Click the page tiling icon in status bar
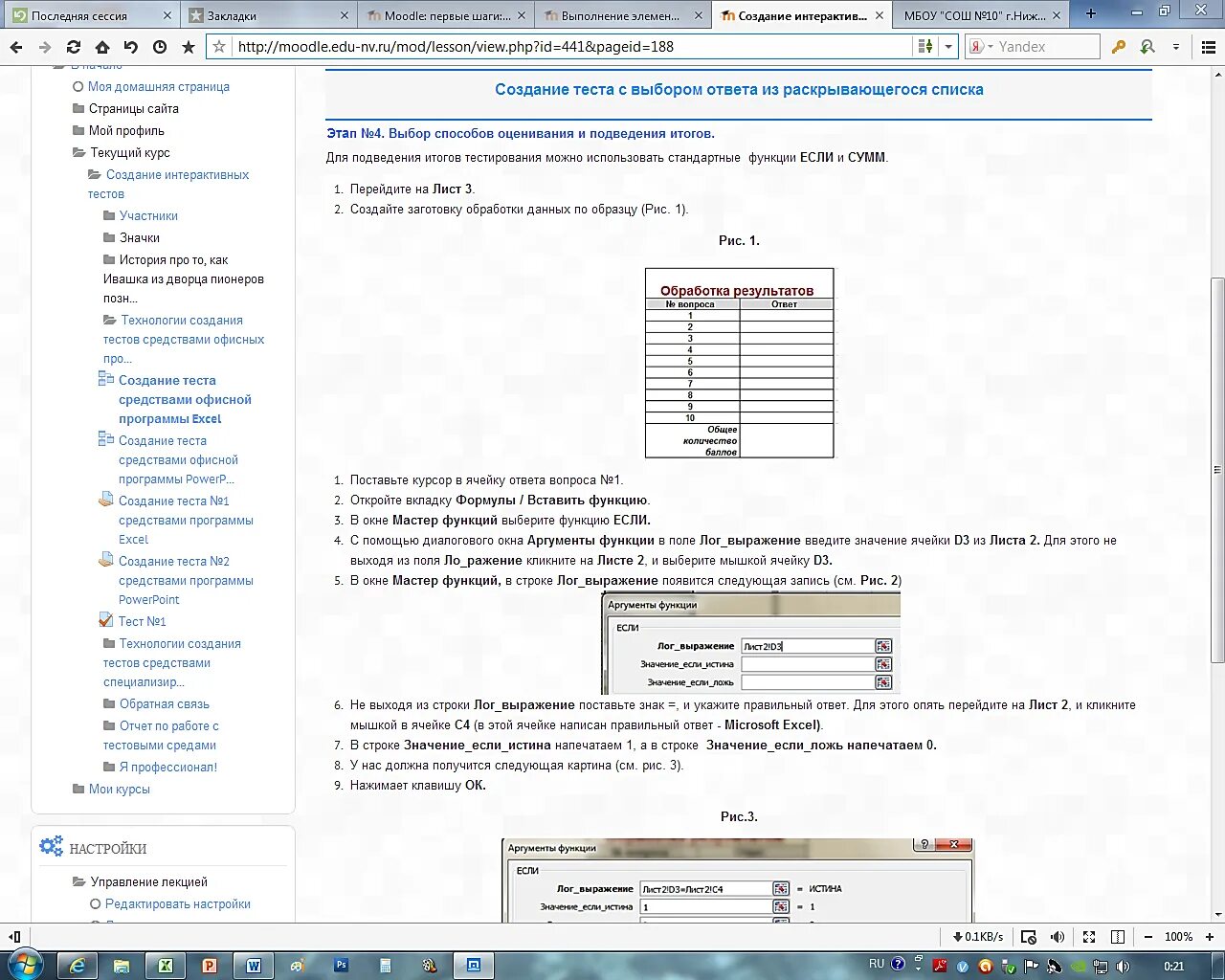Screen dimensions: 1225x980 1117,937
